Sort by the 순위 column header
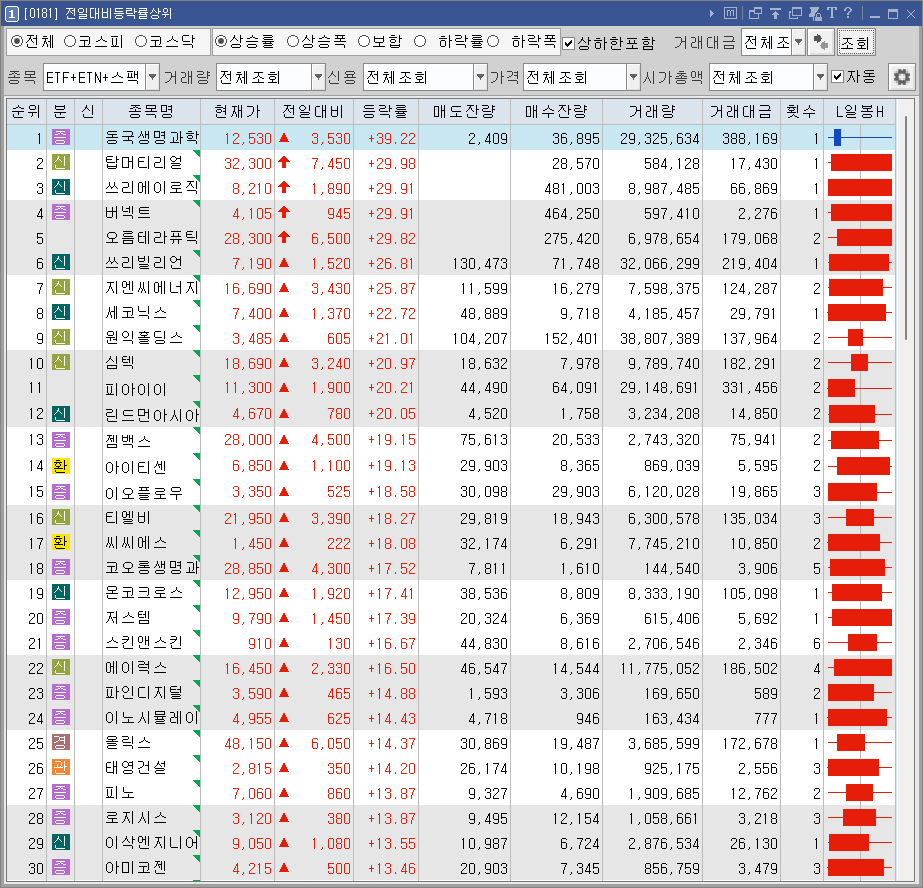This screenshot has width=923, height=888. click(x=26, y=111)
